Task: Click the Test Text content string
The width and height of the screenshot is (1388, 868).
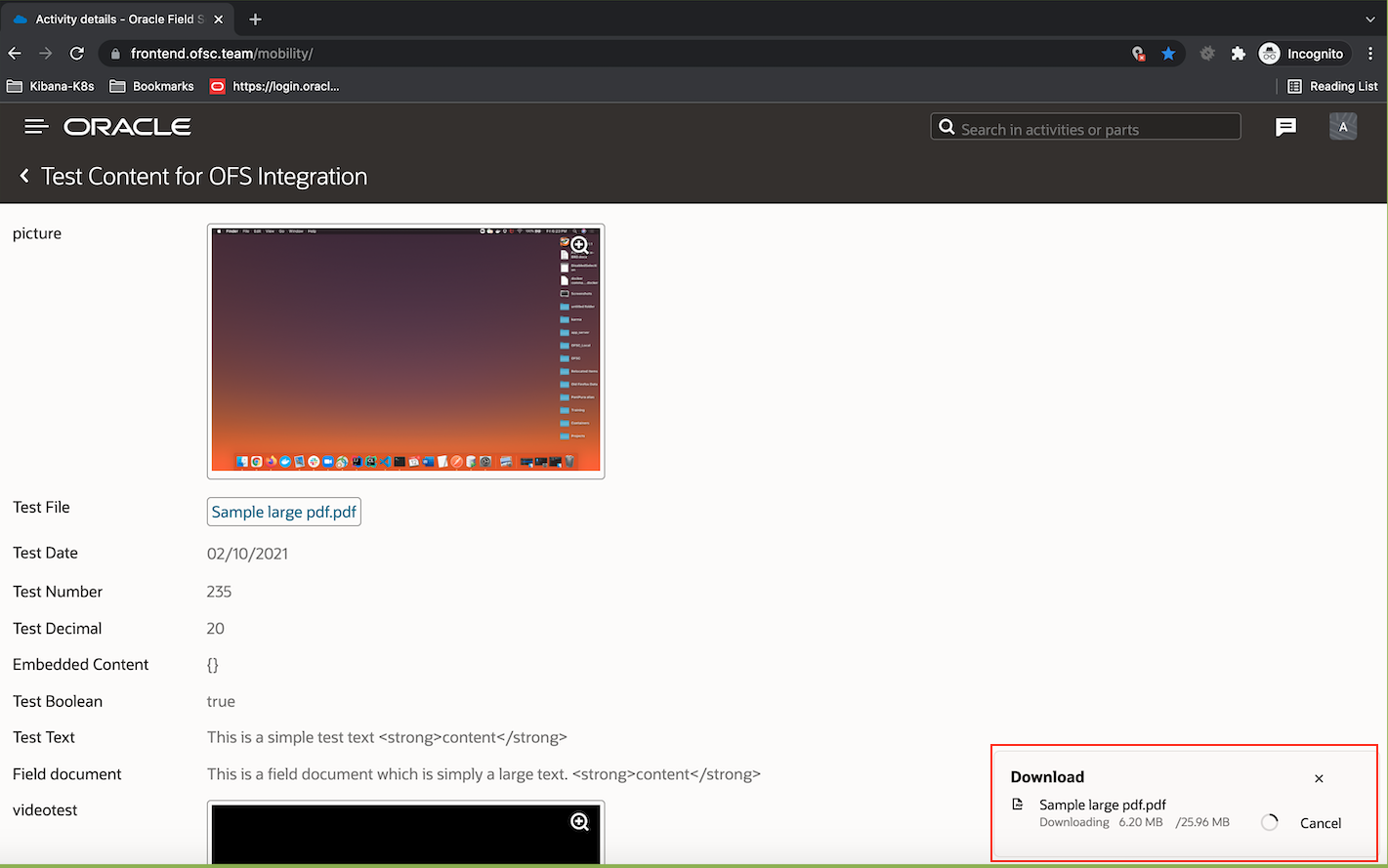Action: 387,737
